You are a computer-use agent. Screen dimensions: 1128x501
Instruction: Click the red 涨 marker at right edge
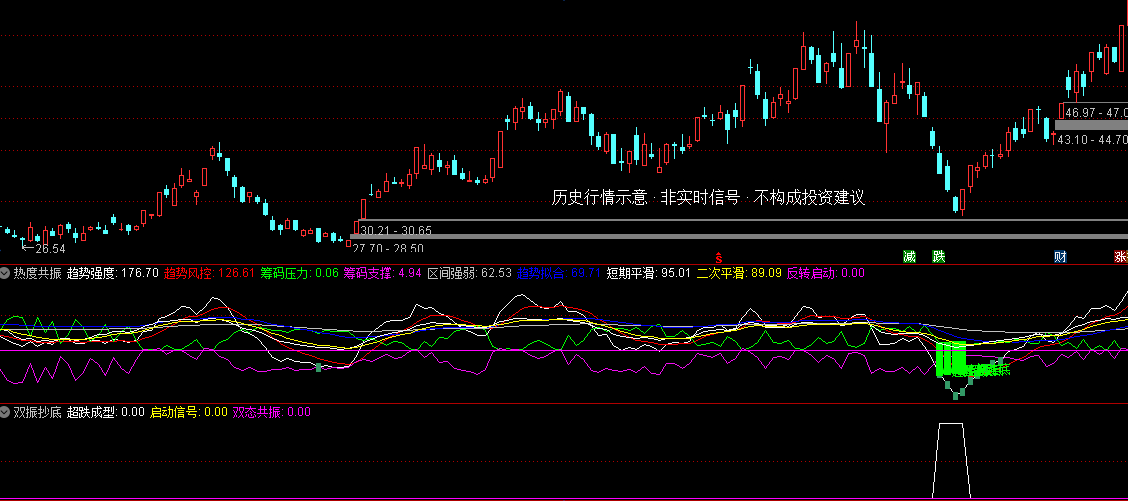click(1121, 256)
